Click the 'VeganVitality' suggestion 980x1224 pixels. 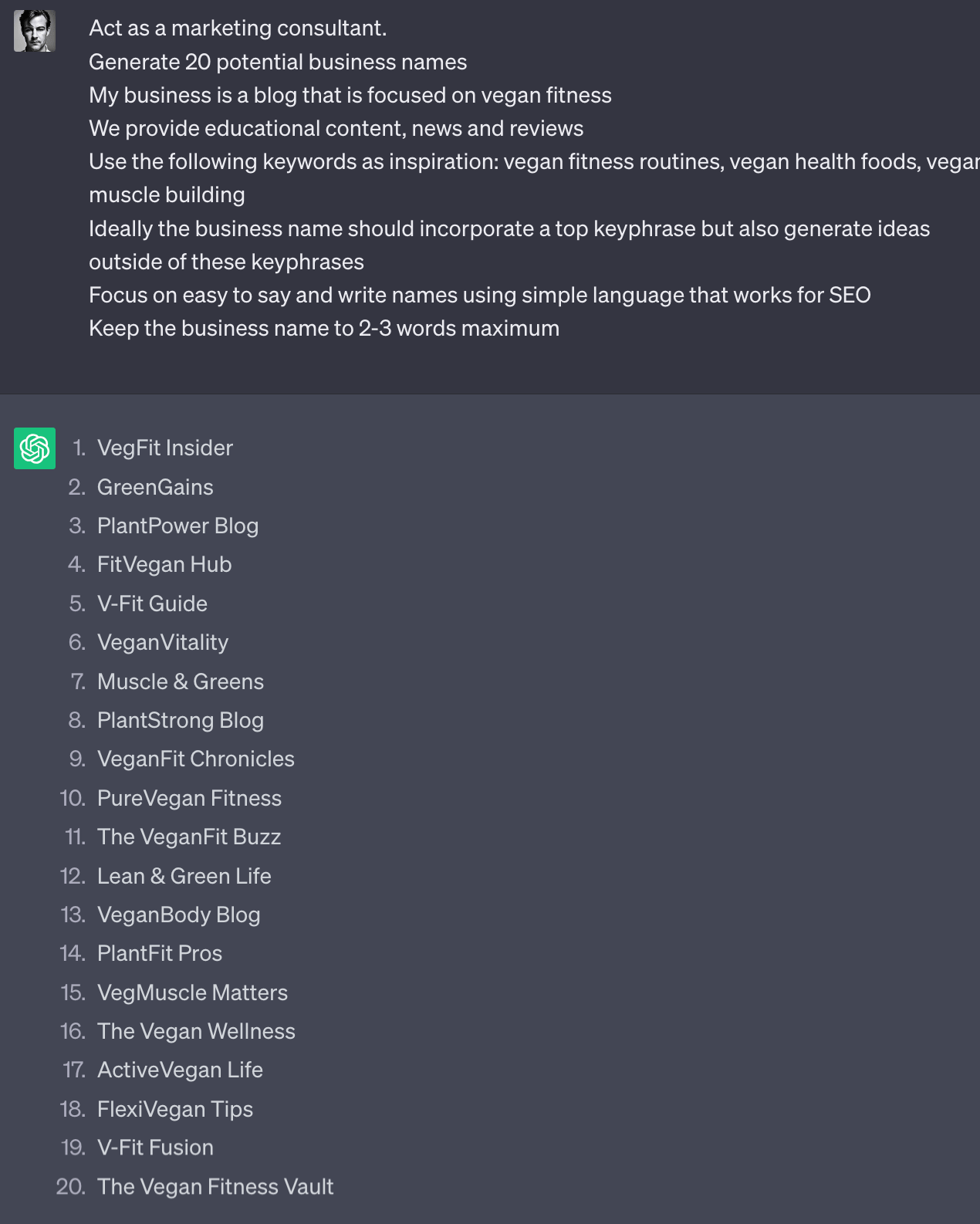(x=163, y=643)
